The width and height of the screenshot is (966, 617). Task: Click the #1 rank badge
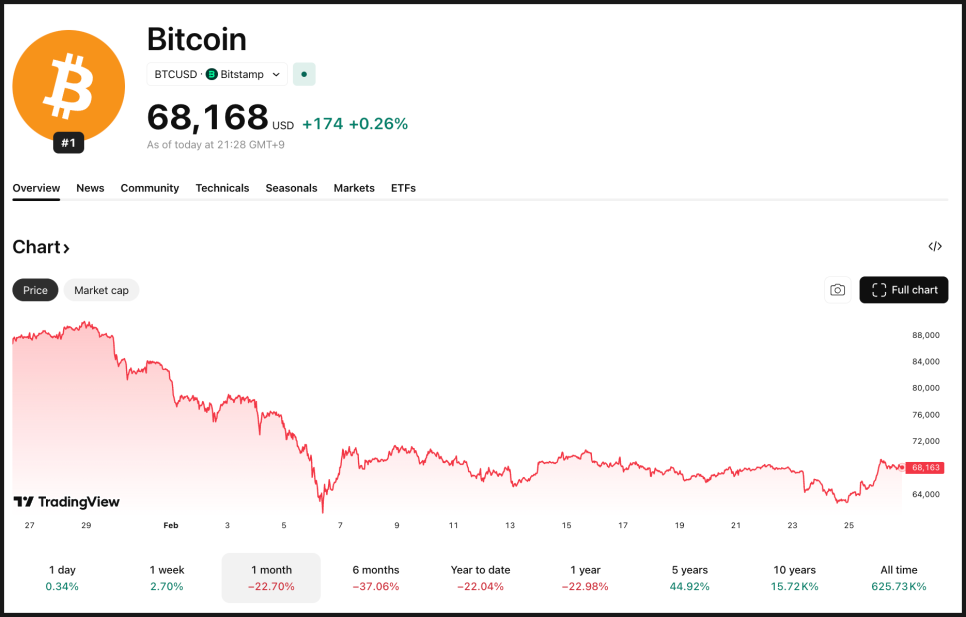point(68,143)
